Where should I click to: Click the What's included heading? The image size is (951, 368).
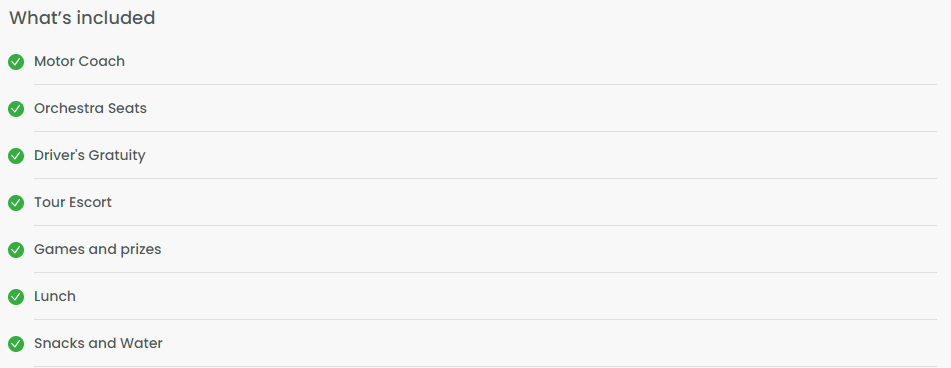(x=82, y=18)
